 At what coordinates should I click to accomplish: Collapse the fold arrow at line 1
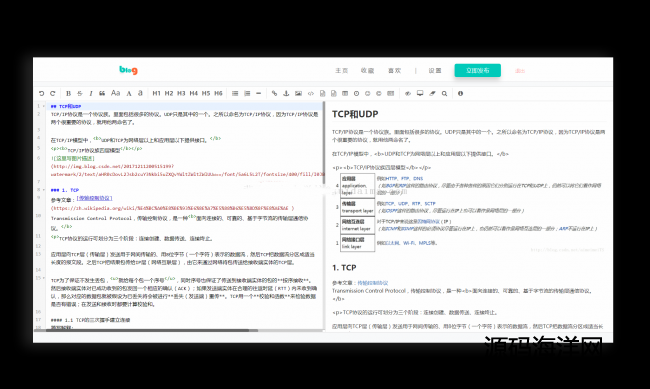(x=44, y=106)
